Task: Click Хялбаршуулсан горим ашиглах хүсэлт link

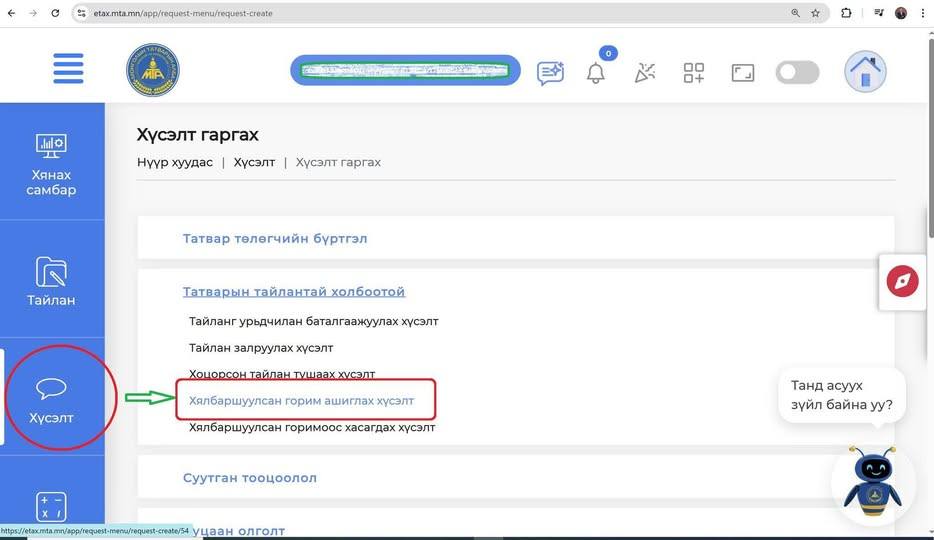Action: [301, 400]
